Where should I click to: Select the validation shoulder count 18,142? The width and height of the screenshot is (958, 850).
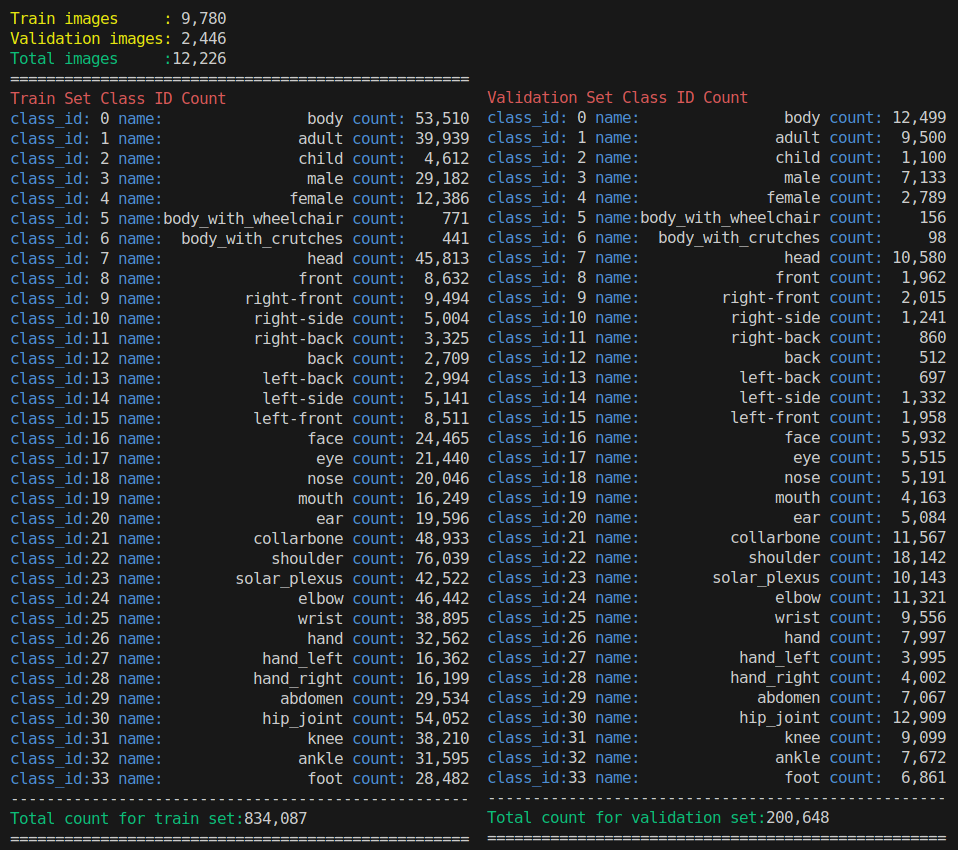(x=920, y=558)
